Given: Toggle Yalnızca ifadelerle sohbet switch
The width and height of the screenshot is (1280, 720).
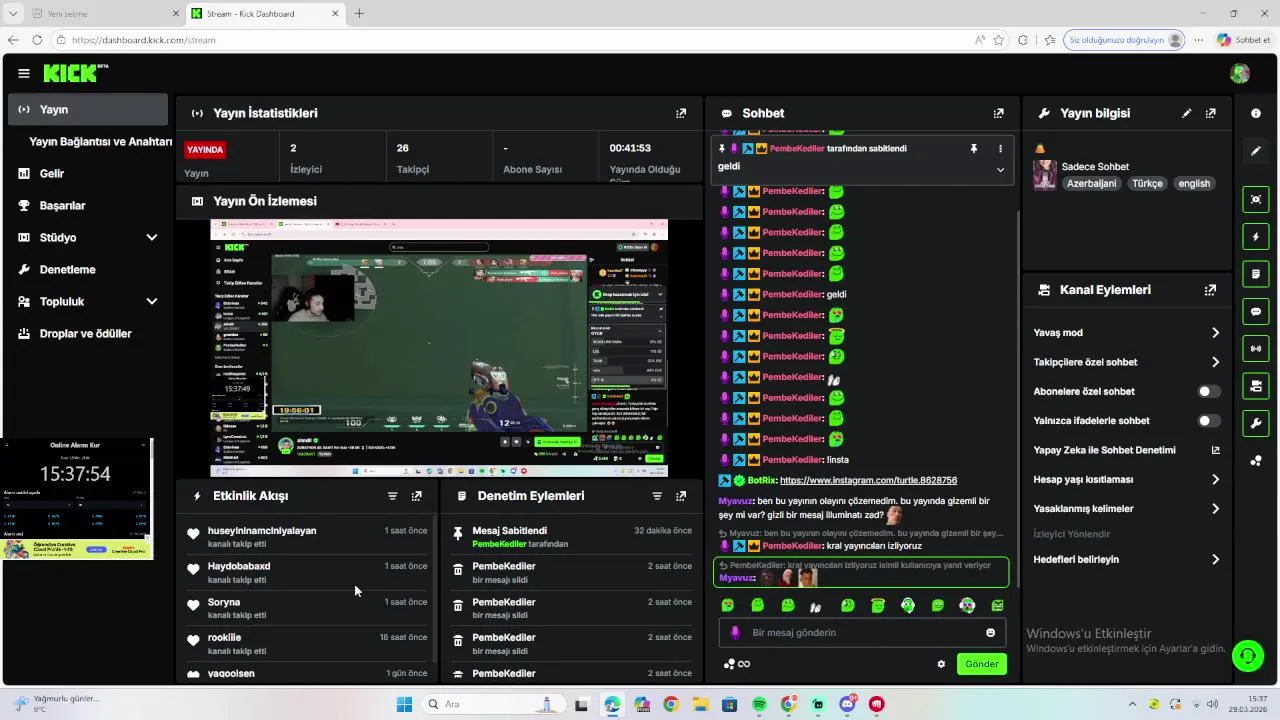Looking at the screenshot, I should 1209,421.
